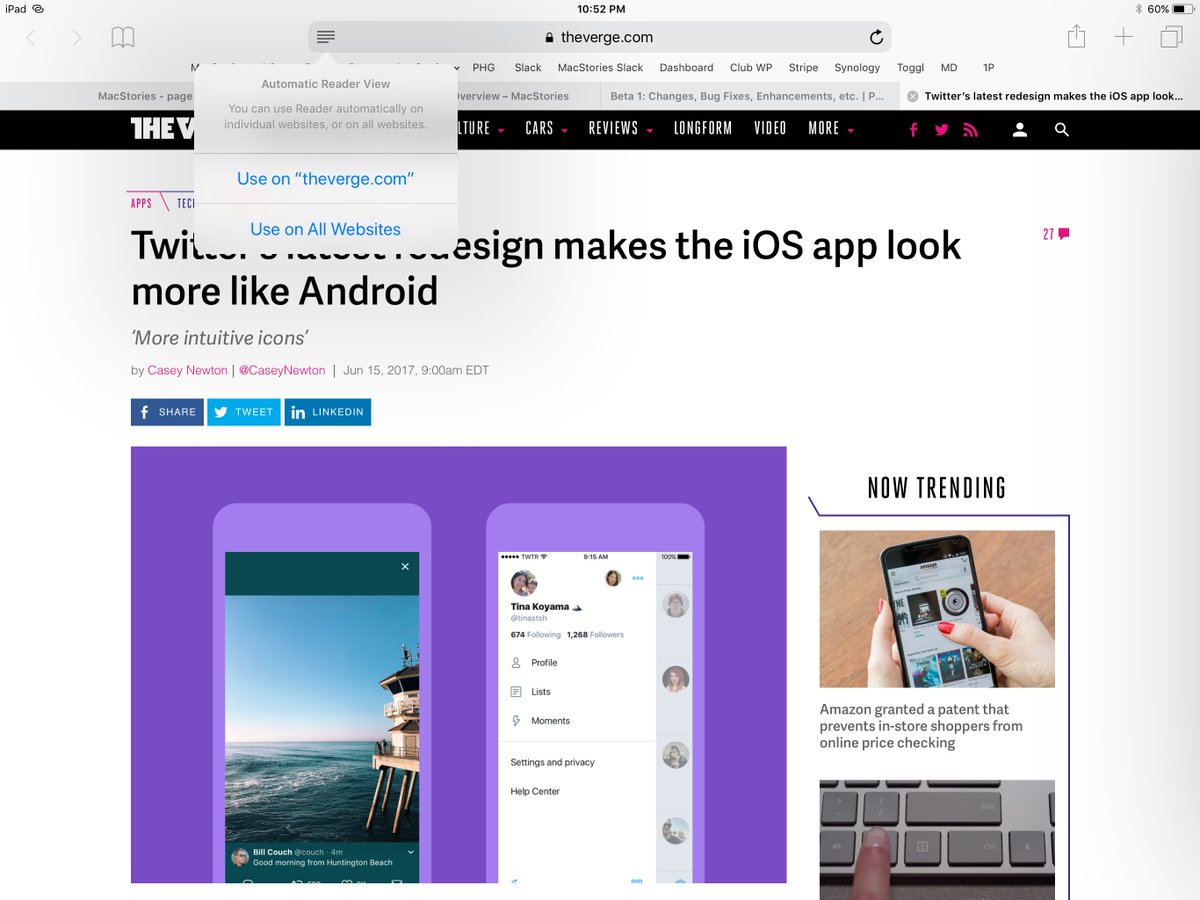
Task: Choose Use on All Websites
Action: coord(326,229)
